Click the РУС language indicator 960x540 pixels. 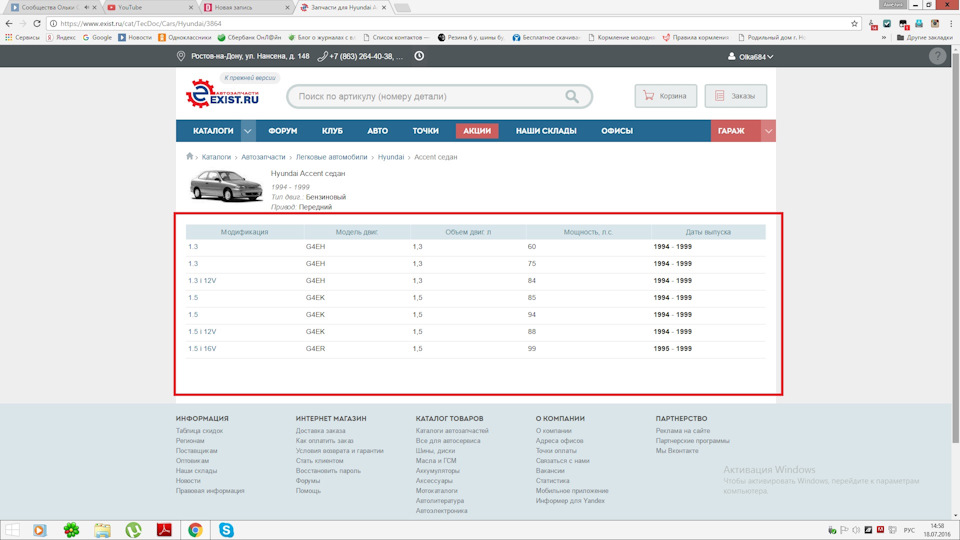[x=909, y=530]
